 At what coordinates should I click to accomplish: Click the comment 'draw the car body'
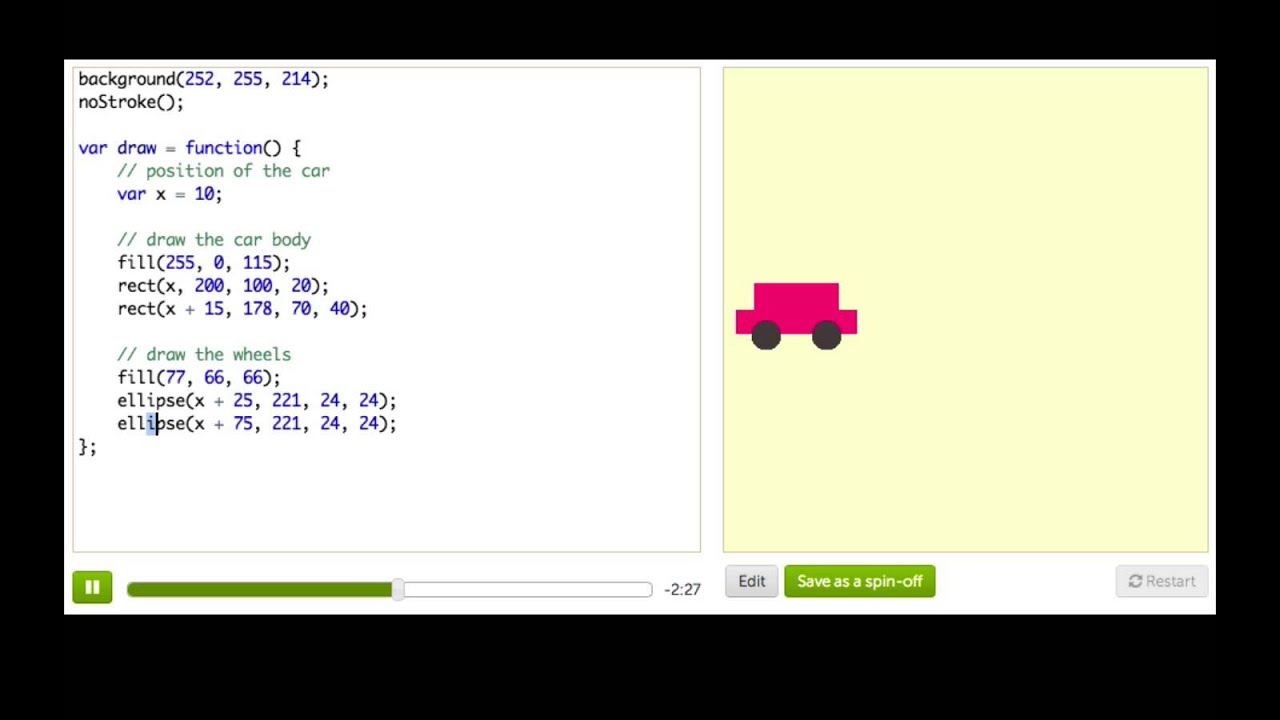[214, 240]
